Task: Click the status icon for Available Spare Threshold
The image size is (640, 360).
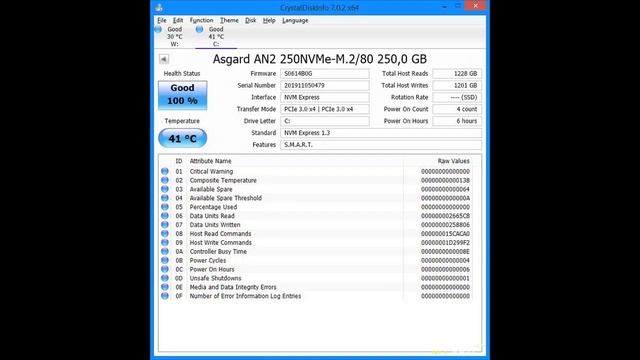Action: tap(165, 198)
